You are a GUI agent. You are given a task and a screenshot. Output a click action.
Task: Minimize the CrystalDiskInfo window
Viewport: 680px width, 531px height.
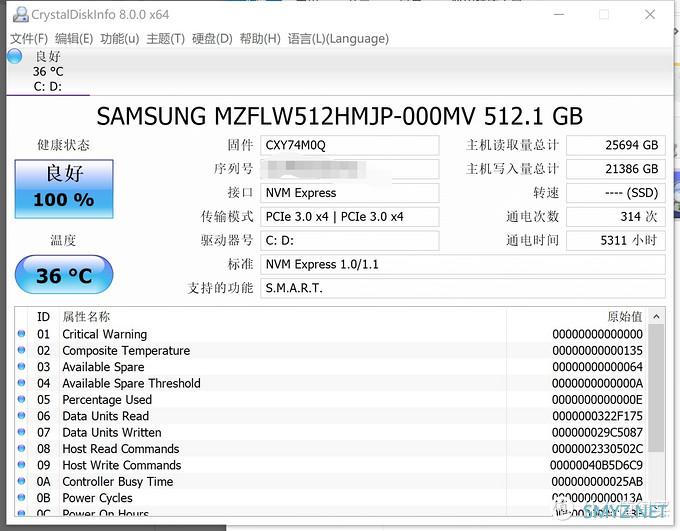point(559,14)
